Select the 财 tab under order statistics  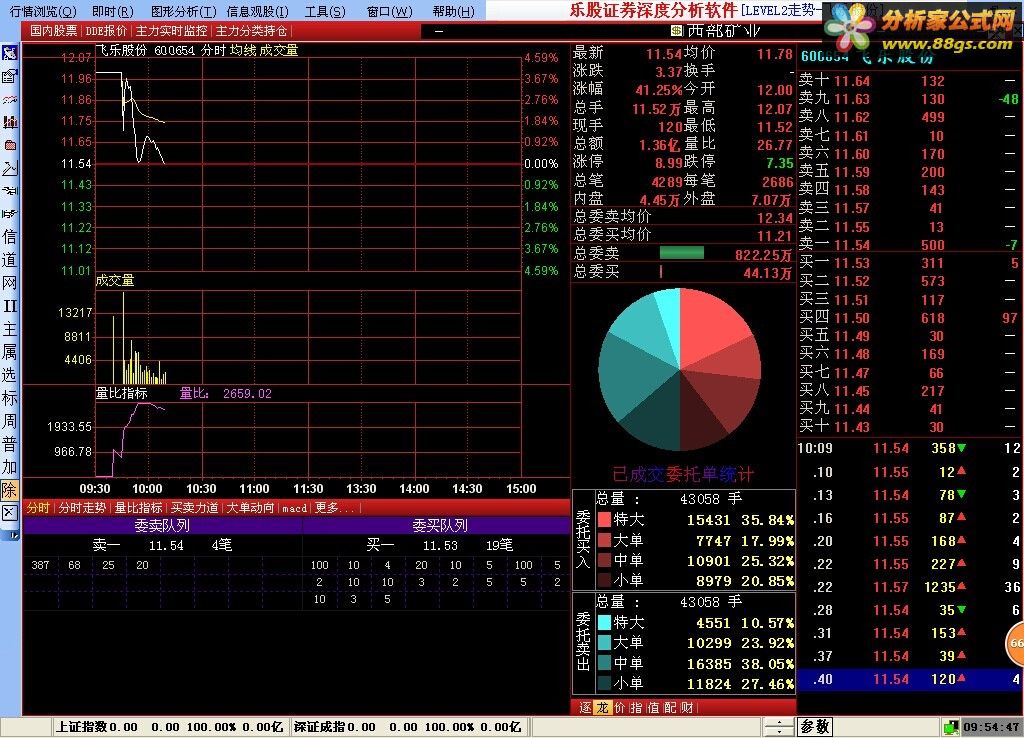[x=686, y=707]
